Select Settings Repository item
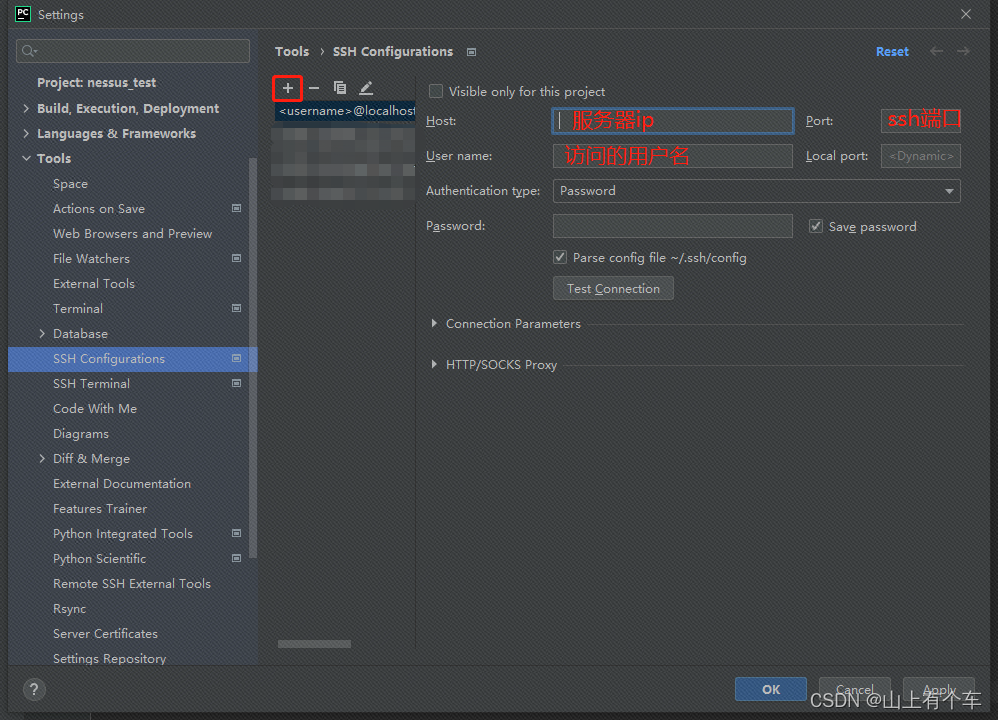The height and width of the screenshot is (720, 998). pos(109,658)
